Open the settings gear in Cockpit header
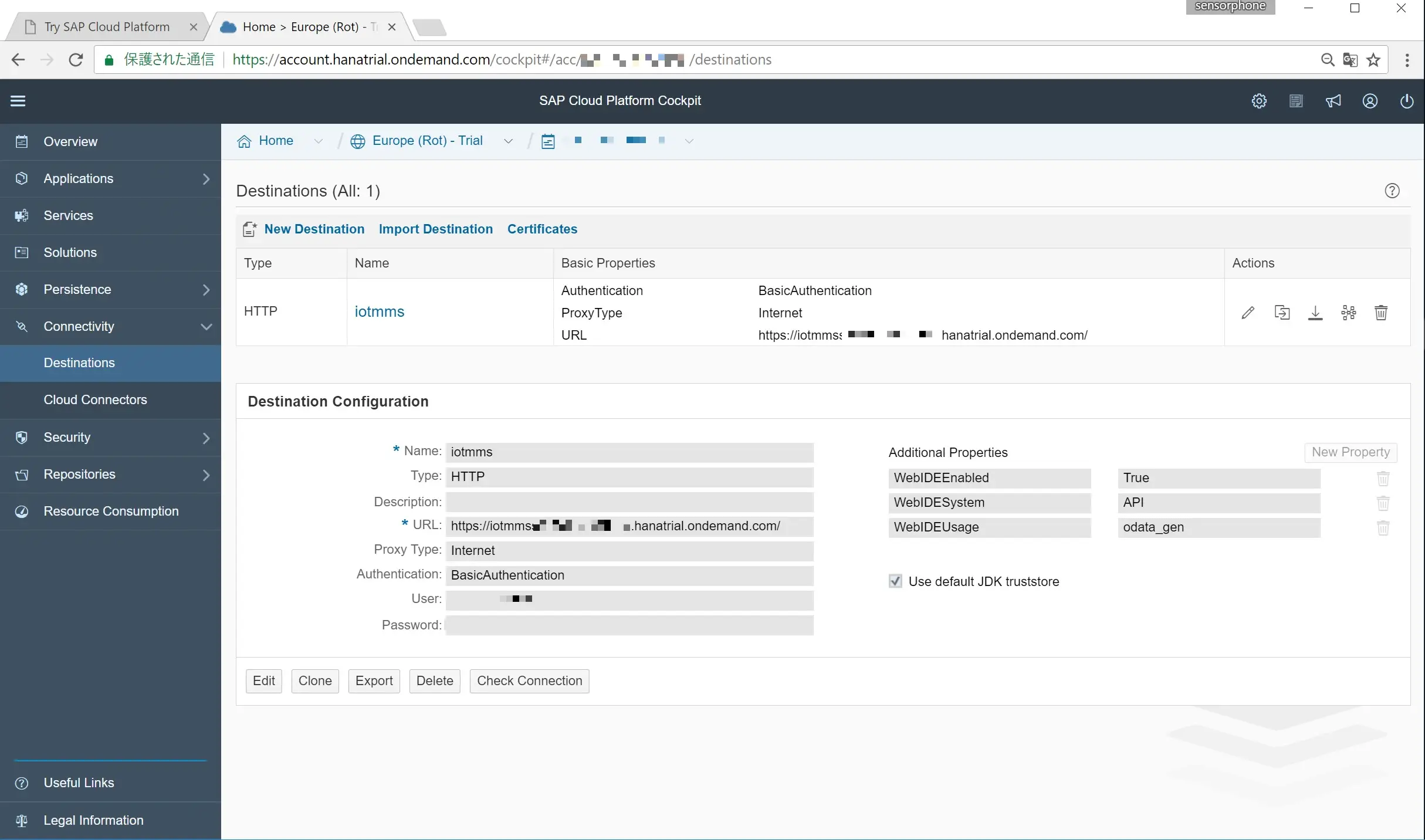The image size is (1425, 840). click(1259, 101)
